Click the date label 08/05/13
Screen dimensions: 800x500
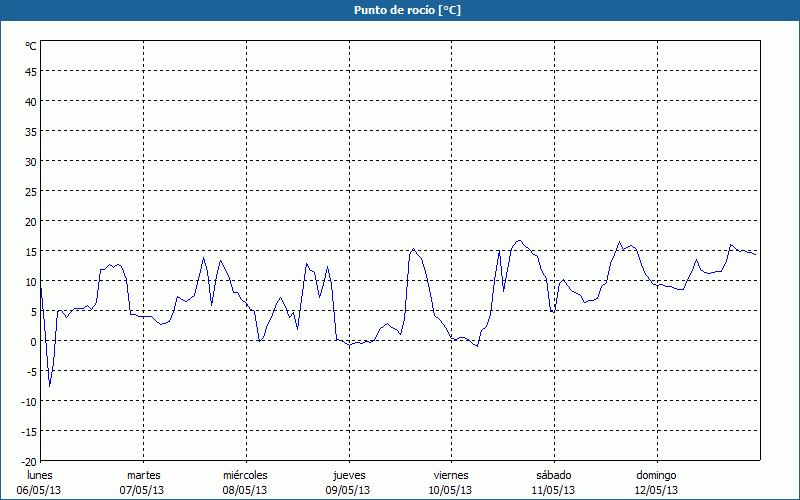click(x=245, y=490)
